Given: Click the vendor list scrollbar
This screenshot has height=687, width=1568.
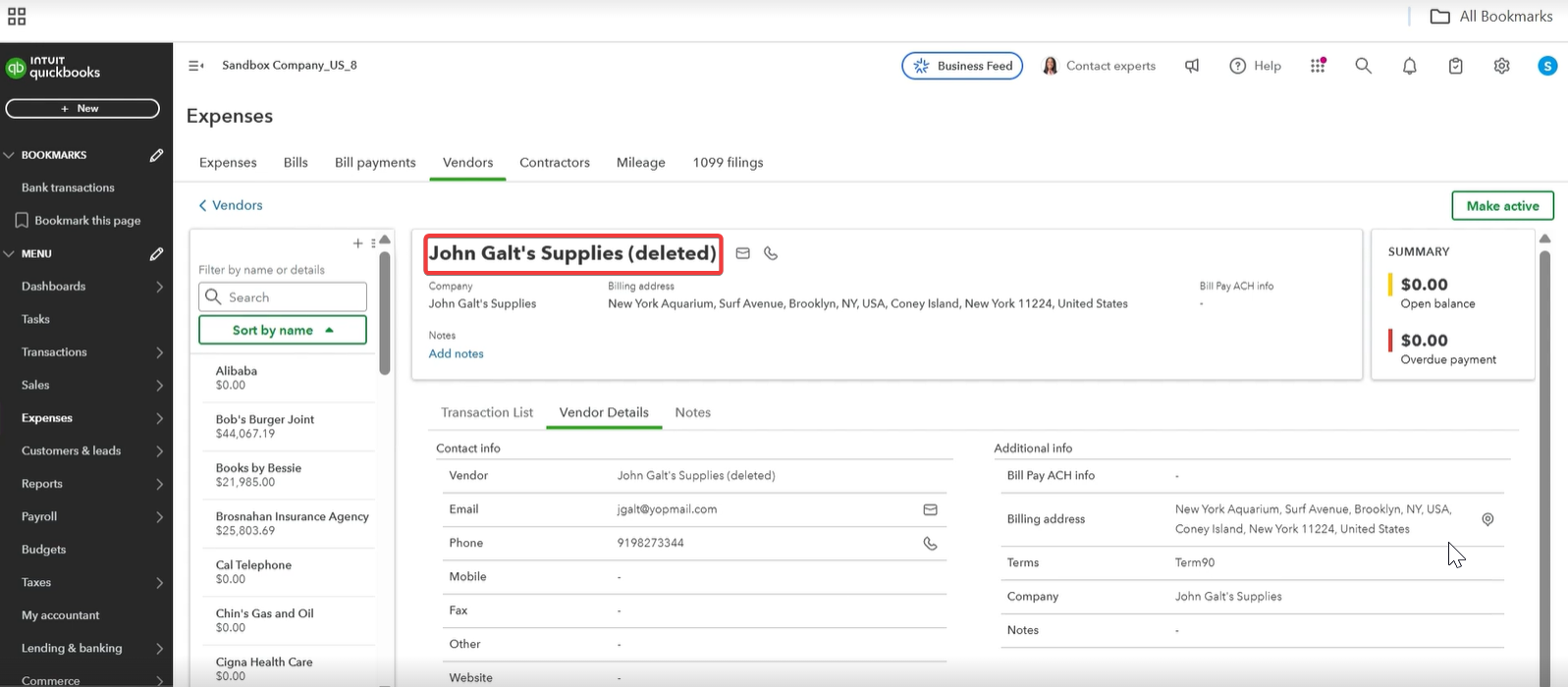Looking at the screenshot, I should (x=385, y=313).
